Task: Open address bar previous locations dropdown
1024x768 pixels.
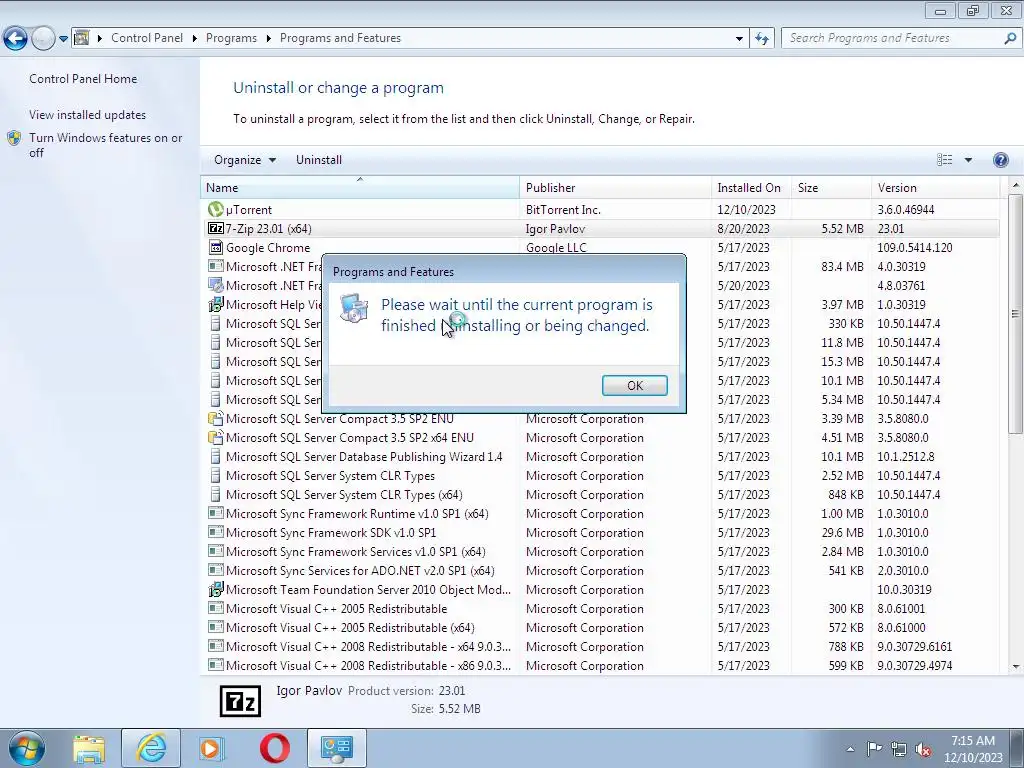Action: coord(739,39)
